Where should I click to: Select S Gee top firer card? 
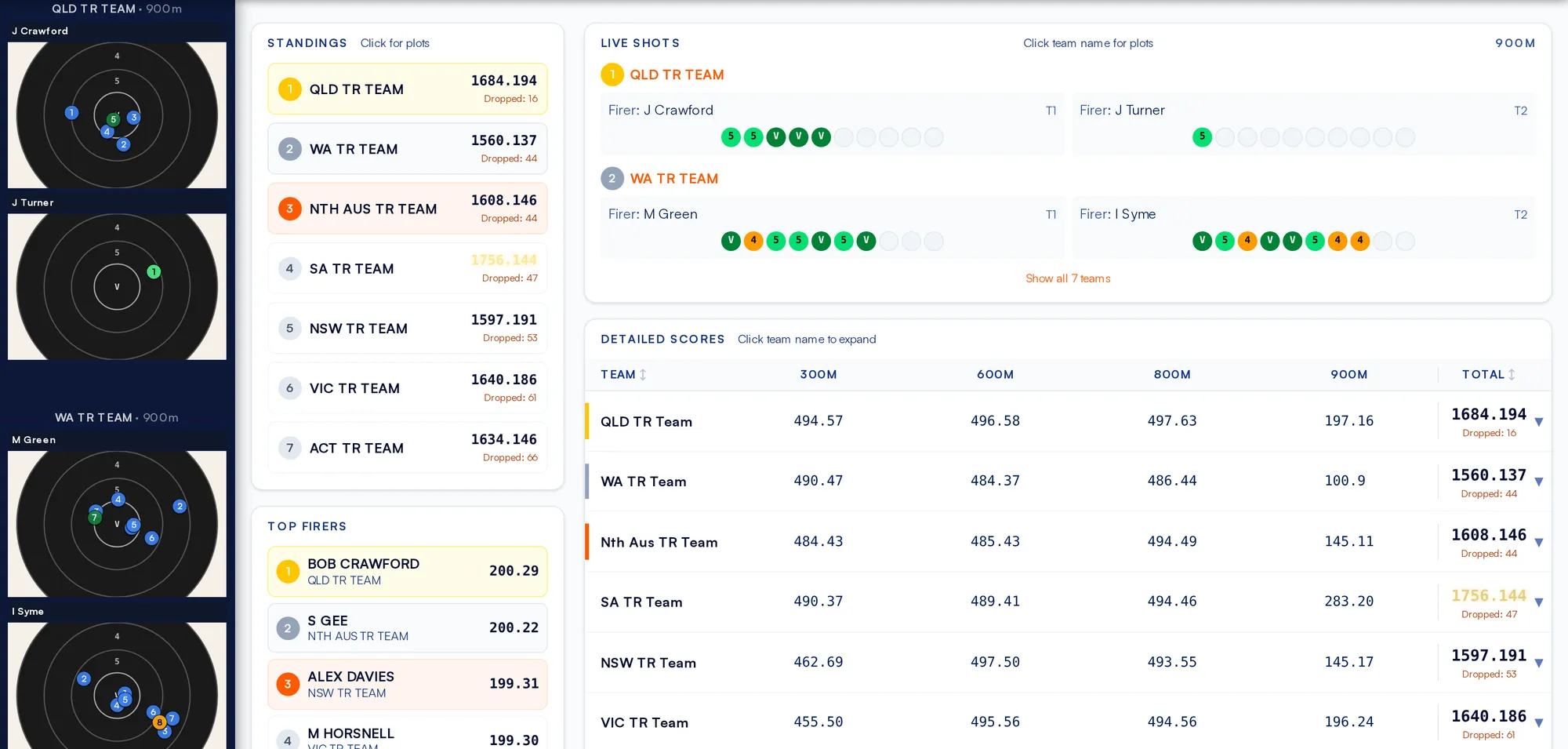[408, 628]
